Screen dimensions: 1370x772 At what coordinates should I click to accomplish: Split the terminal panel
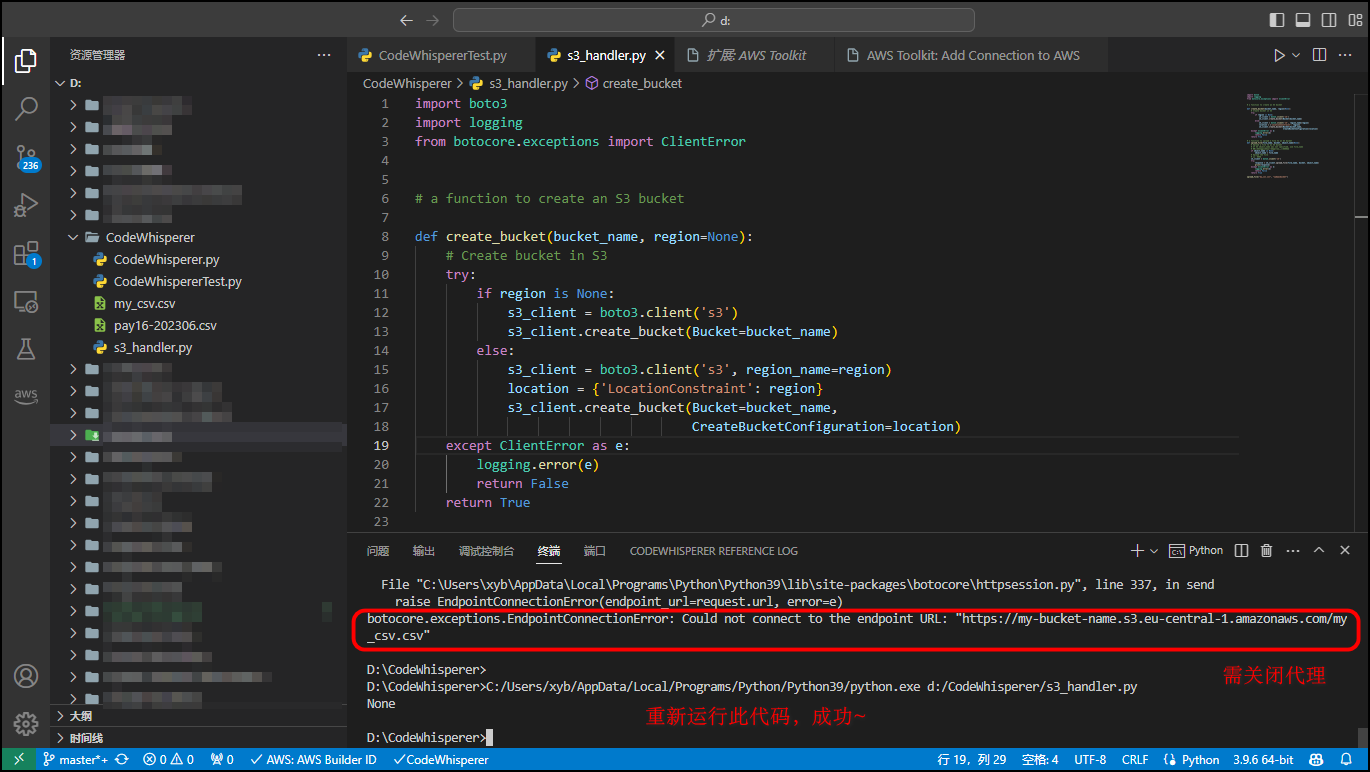click(x=1241, y=550)
